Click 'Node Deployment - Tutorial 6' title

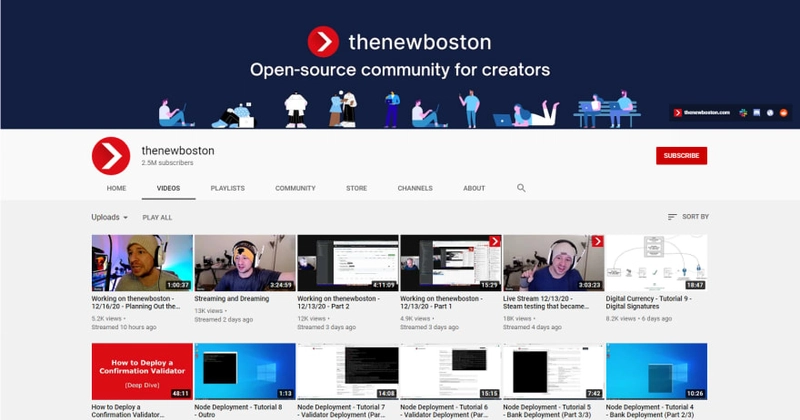point(444,411)
